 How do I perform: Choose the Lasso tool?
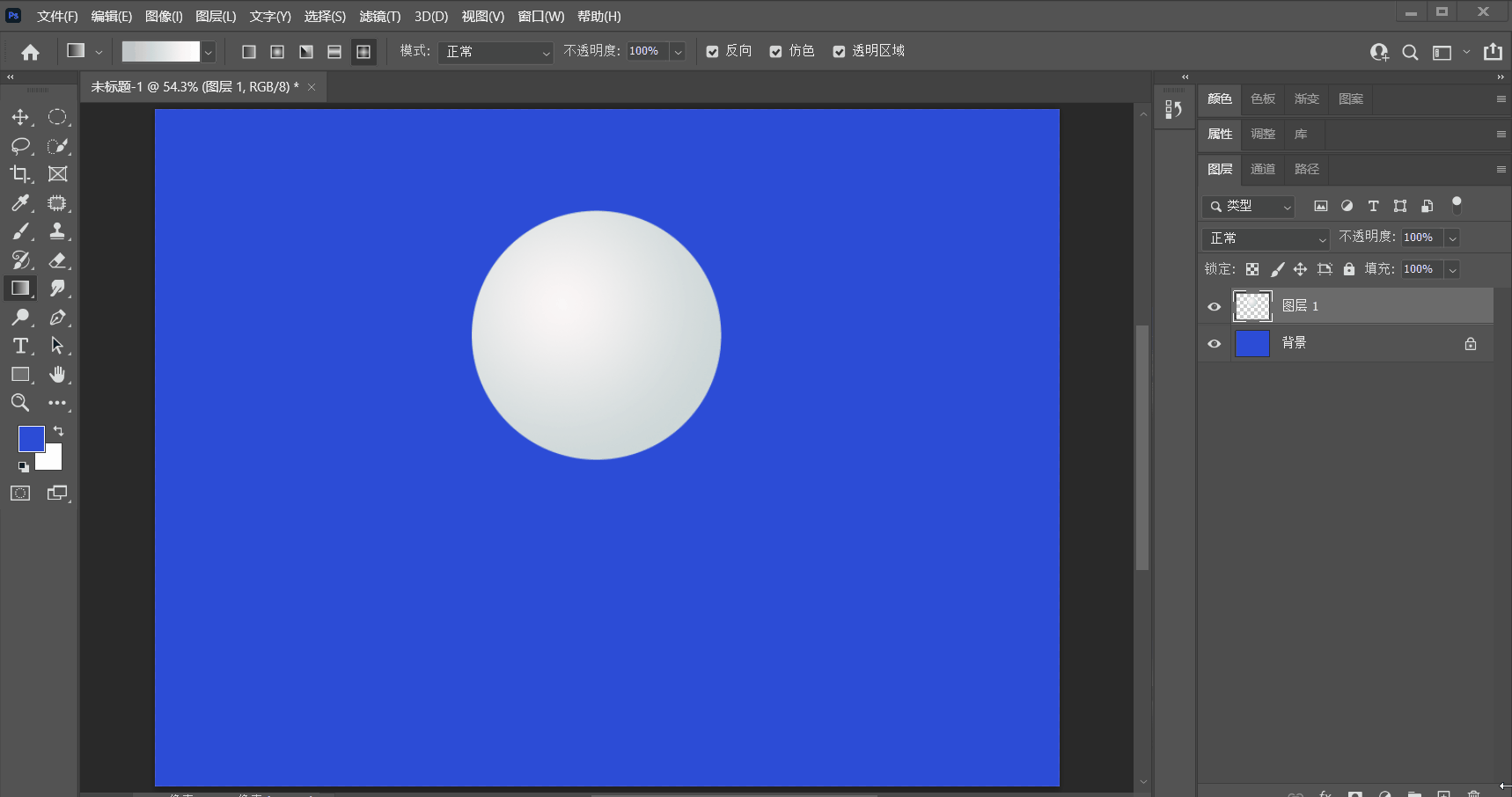click(20, 146)
